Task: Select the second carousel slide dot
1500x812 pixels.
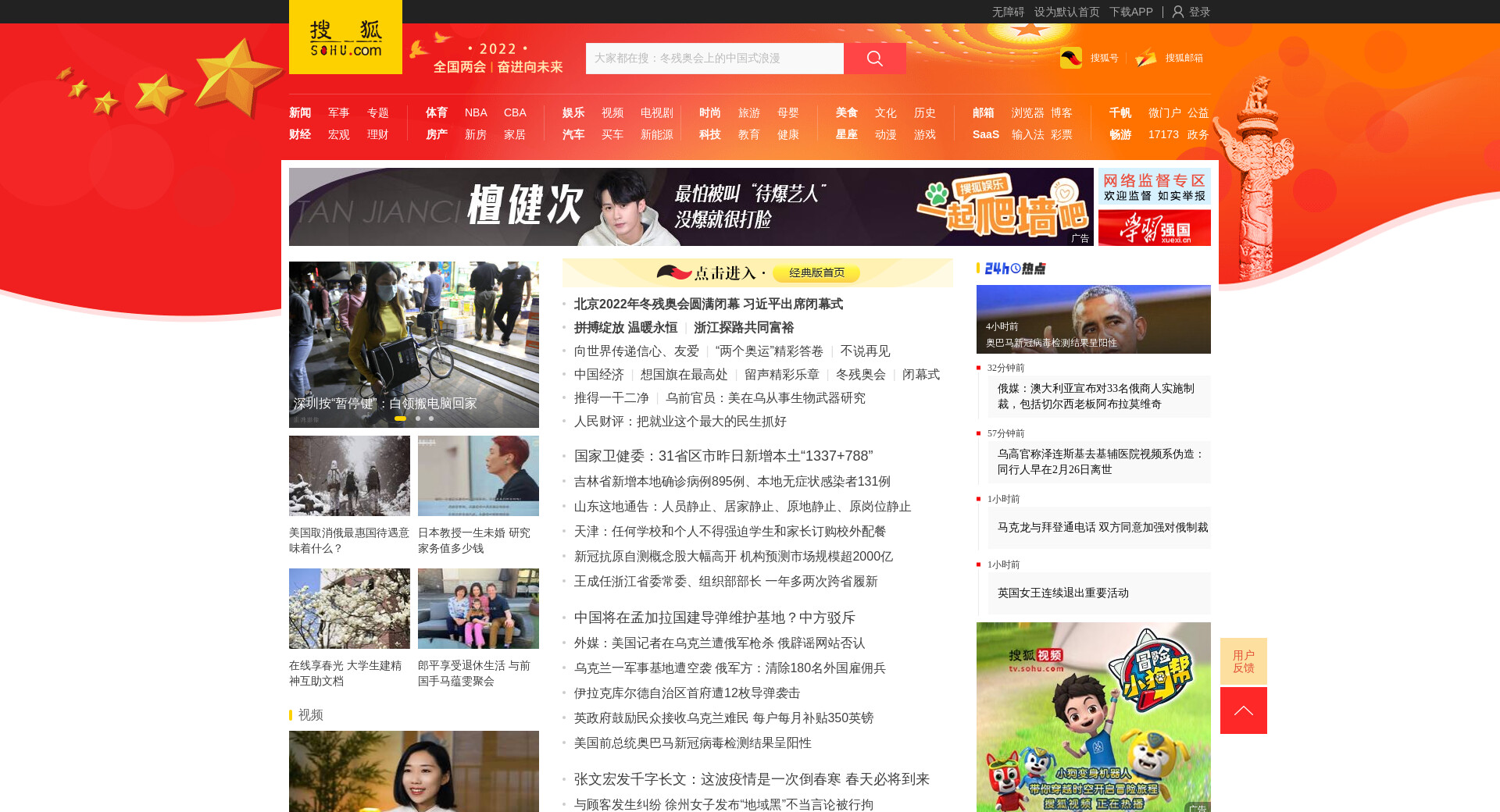Action: coord(418,418)
